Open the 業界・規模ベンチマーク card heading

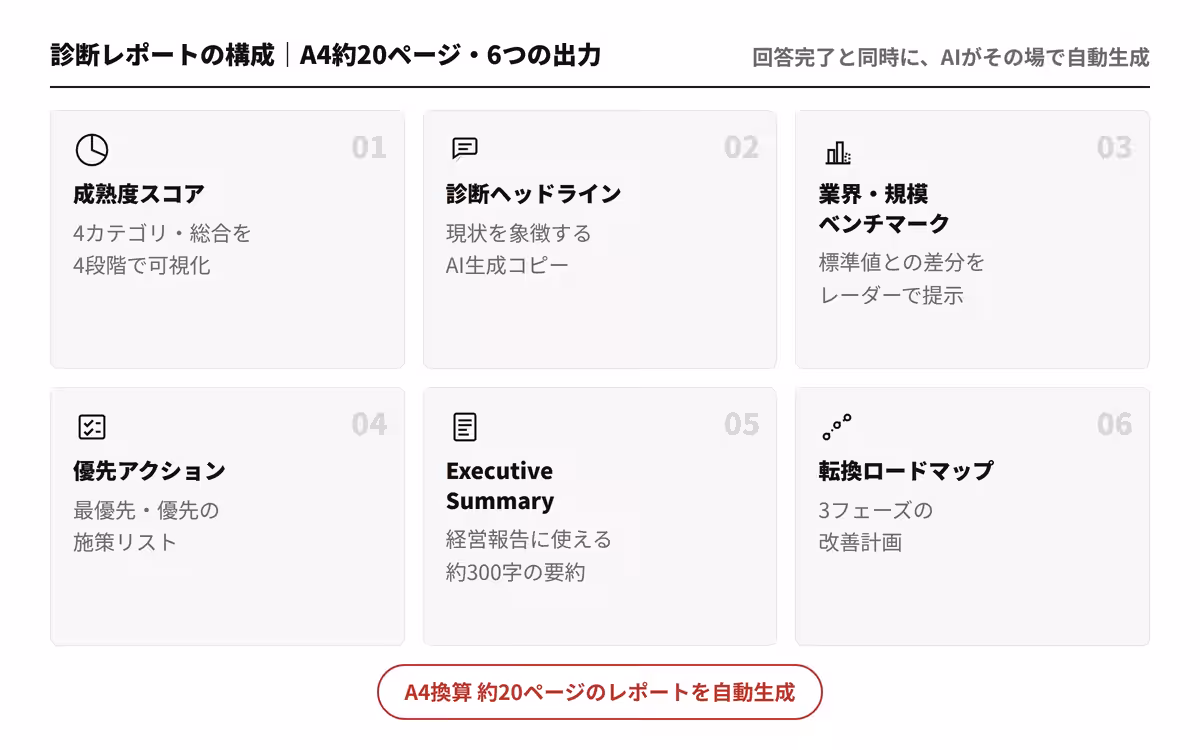tap(884, 209)
